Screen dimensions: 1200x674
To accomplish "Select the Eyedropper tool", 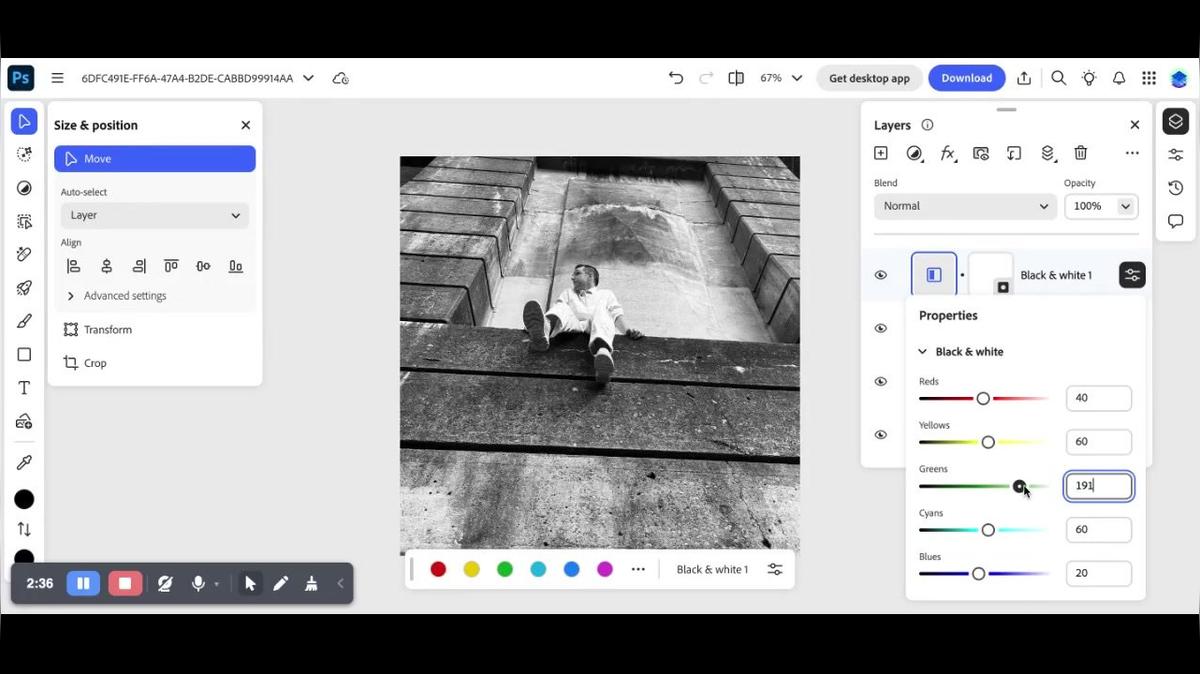I will (24, 462).
